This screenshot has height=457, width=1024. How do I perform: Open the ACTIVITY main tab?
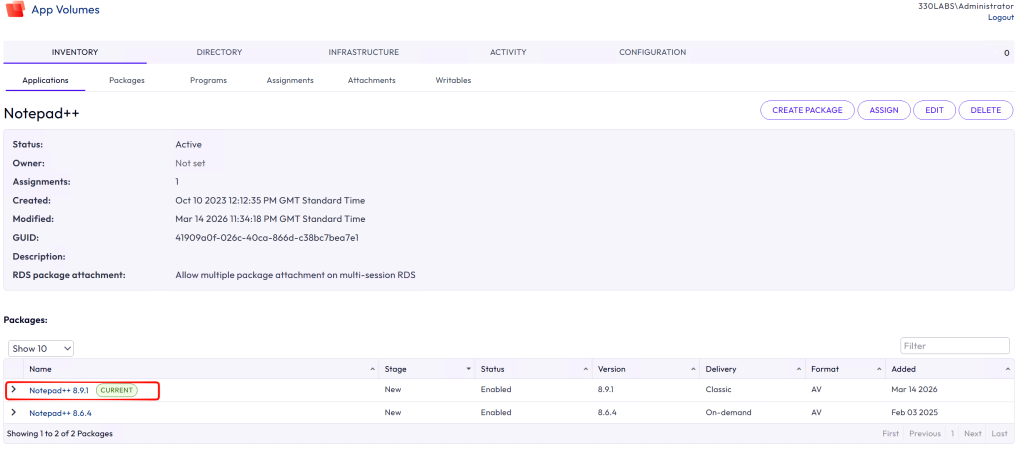click(508, 52)
